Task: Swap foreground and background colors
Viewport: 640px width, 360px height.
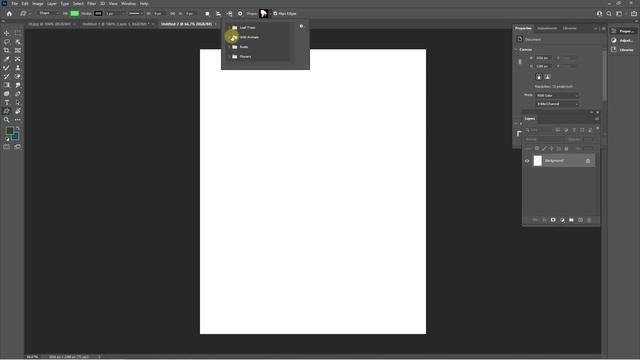Action: tap(18, 129)
